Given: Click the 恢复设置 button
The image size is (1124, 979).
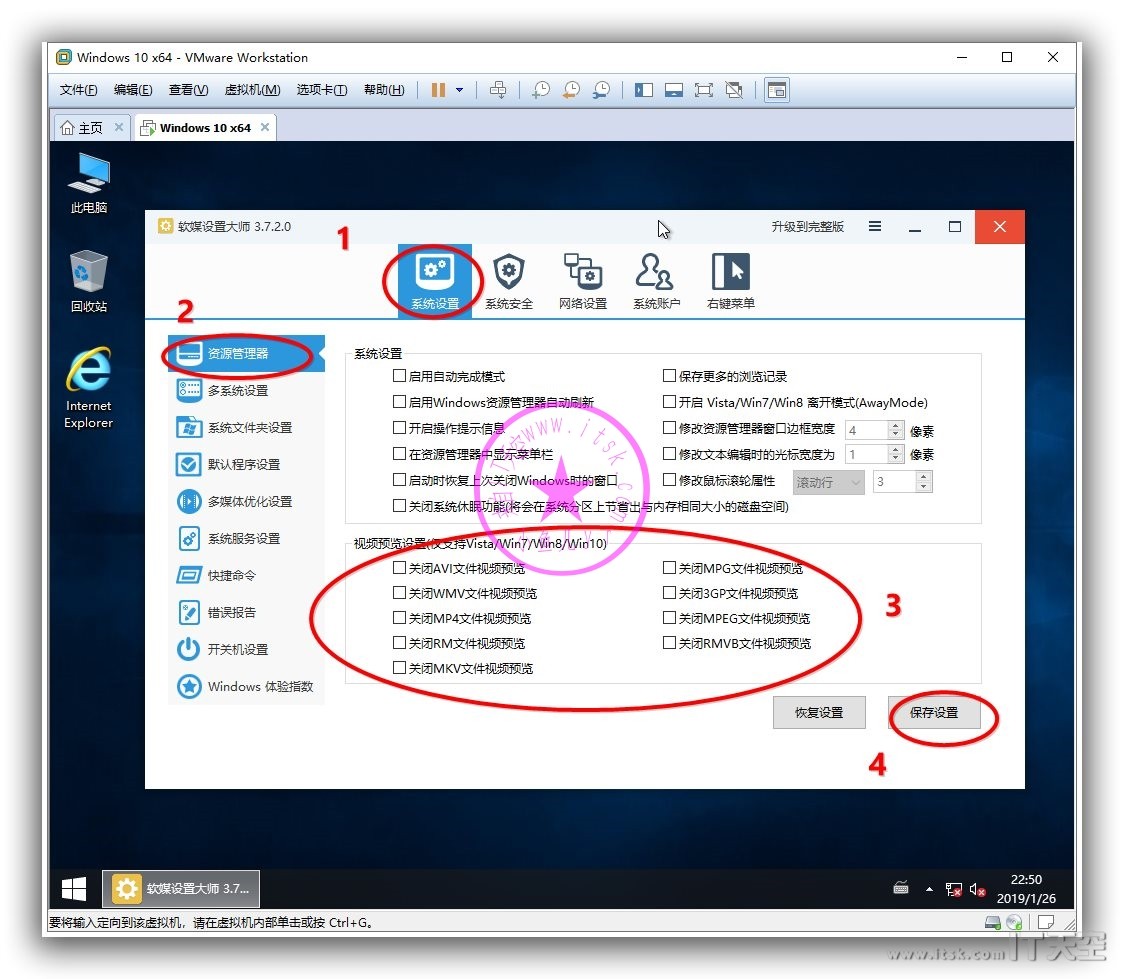Looking at the screenshot, I should tap(819, 713).
